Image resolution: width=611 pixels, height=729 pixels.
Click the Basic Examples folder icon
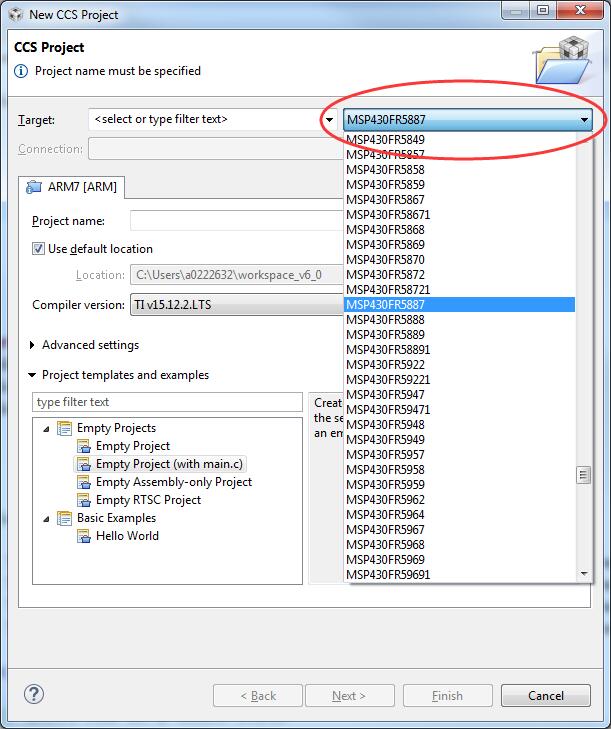tap(64, 518)
